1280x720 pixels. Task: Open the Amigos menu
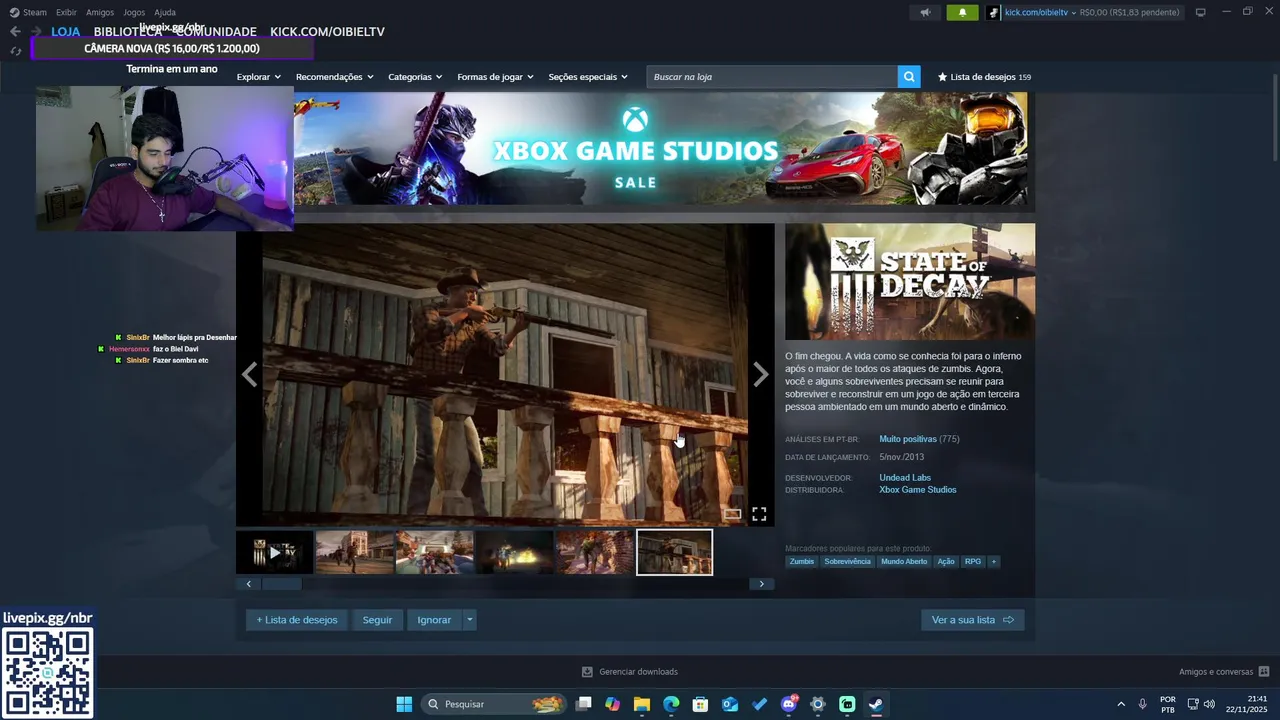pyautogui.click(x=100, y=12)
